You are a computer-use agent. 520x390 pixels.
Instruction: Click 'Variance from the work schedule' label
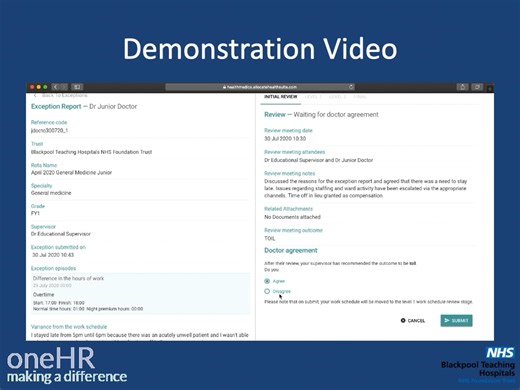point(69,327)
